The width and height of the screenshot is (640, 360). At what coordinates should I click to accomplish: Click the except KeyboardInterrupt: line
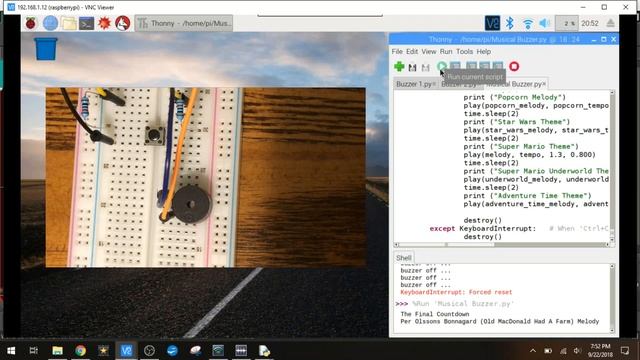point(482,228)
